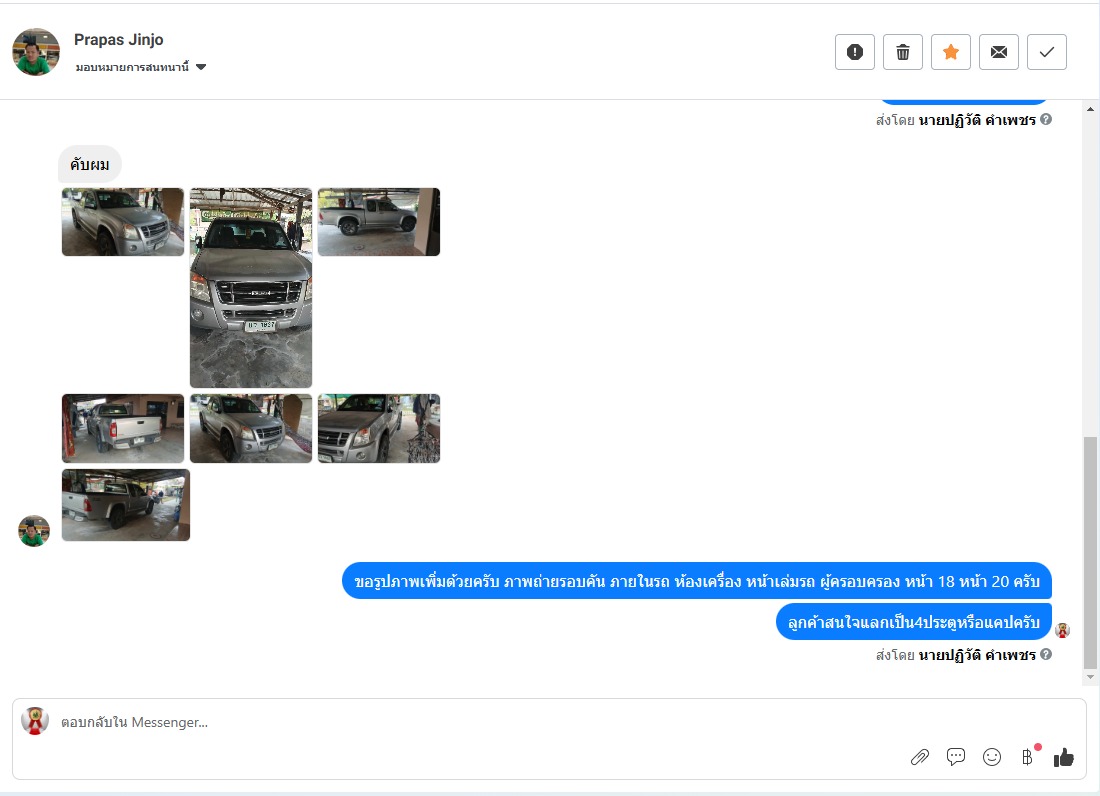Send a thumbs-up like
This screenshot has height=796, width=1100.
pos(1064,757)
